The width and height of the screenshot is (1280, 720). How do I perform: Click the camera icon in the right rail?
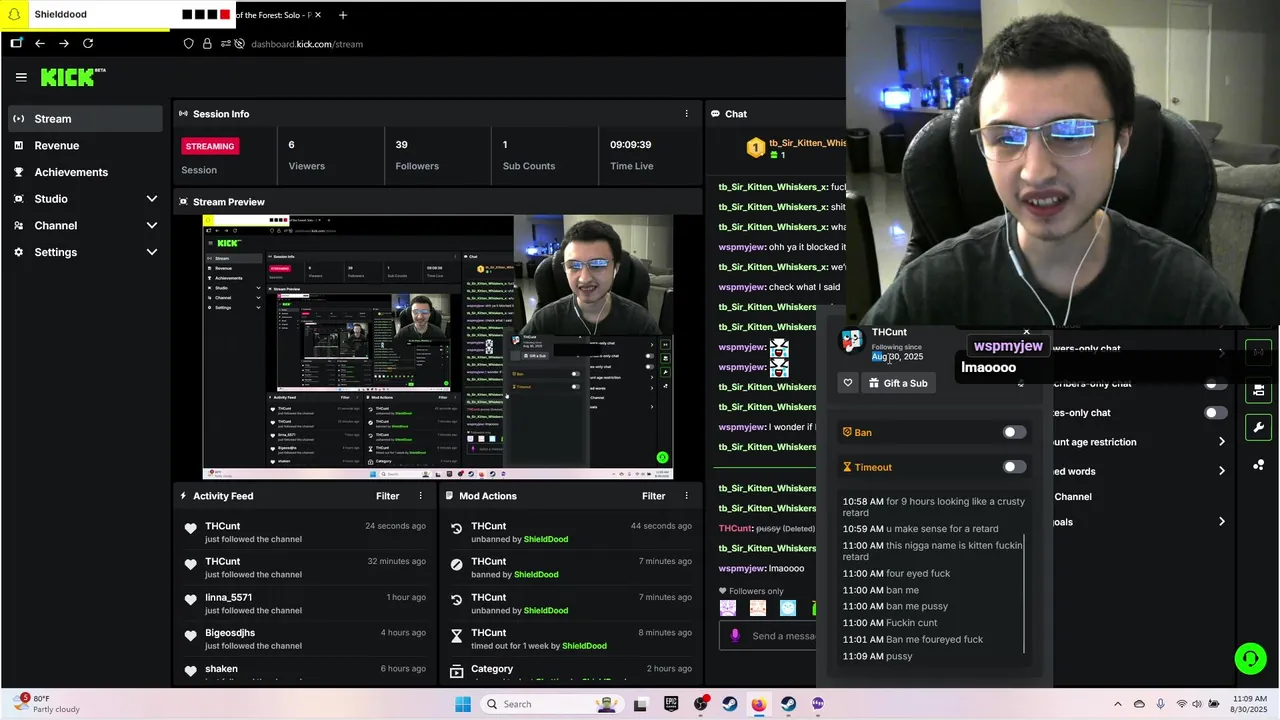pos(1258,390)
